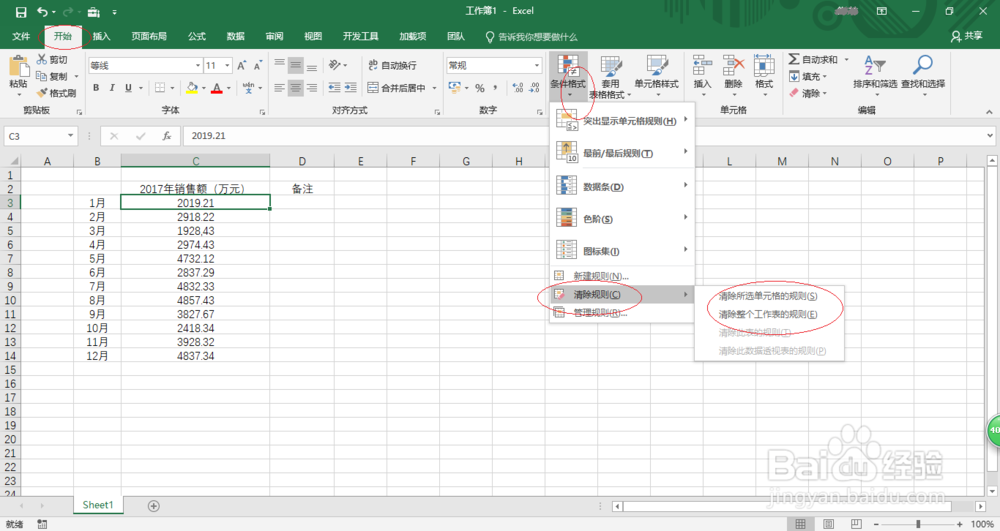Click the Delete cells (删除) icon
1000x531 pixels.
click(733, 65)
